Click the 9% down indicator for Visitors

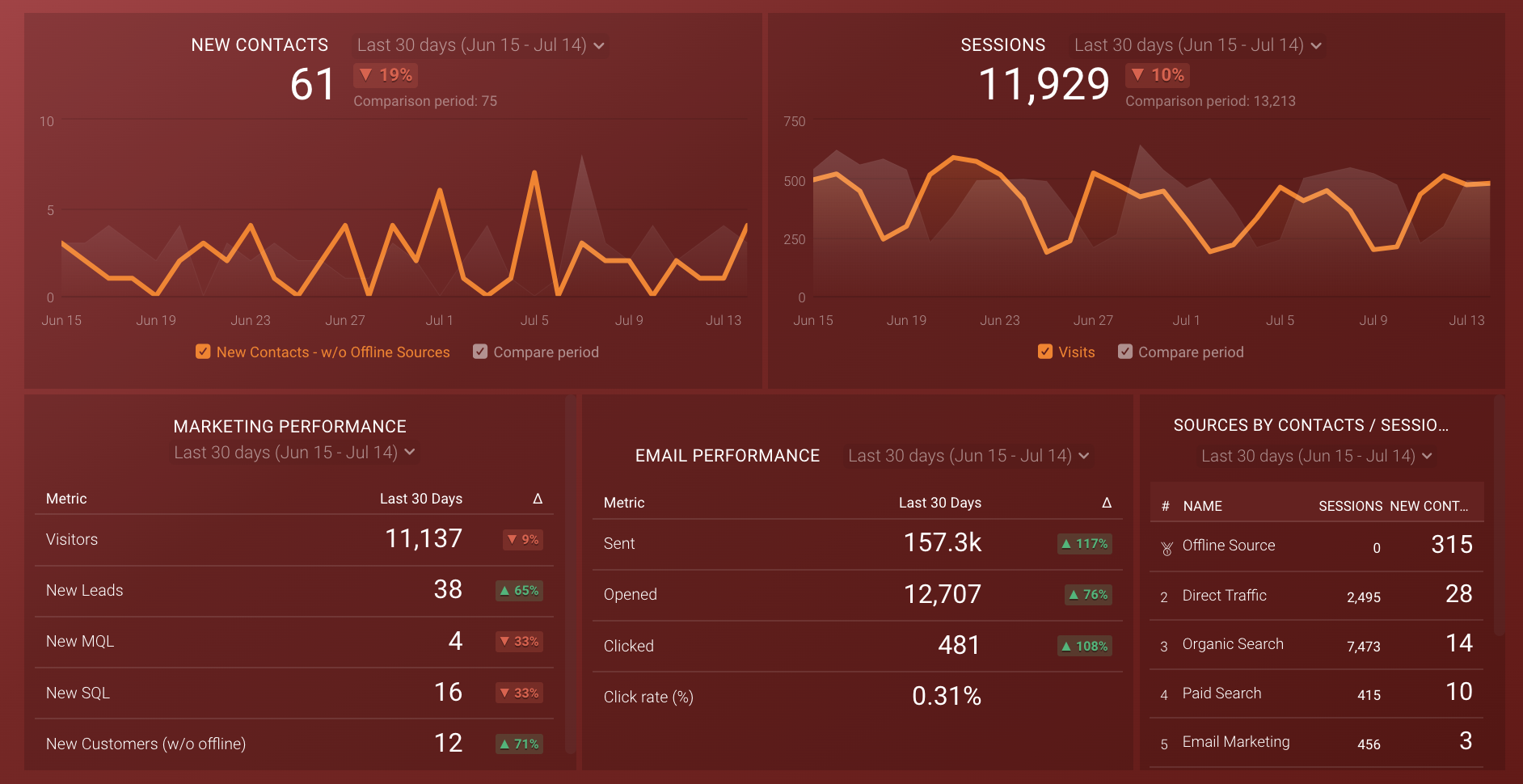522,539
